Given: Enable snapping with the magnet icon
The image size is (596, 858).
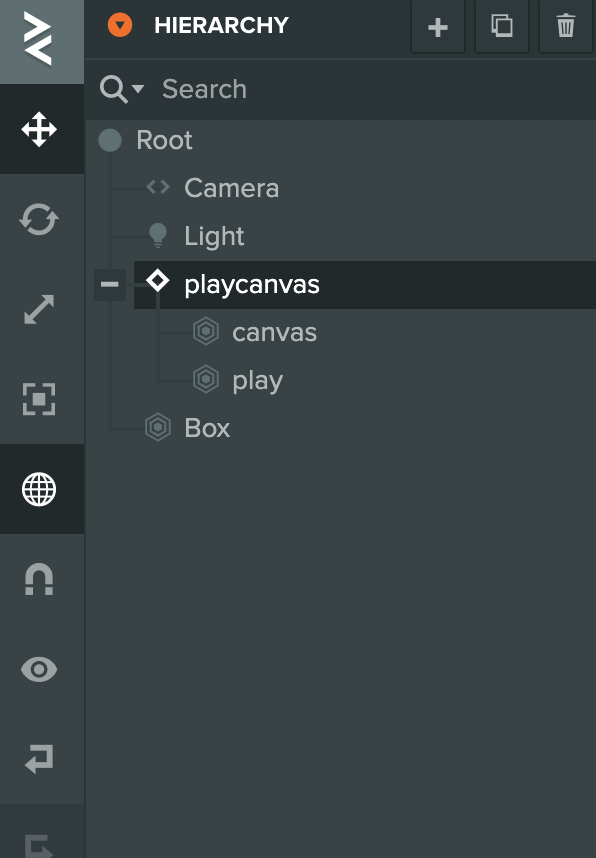Looking at the screenshot, I should (40, 579).
